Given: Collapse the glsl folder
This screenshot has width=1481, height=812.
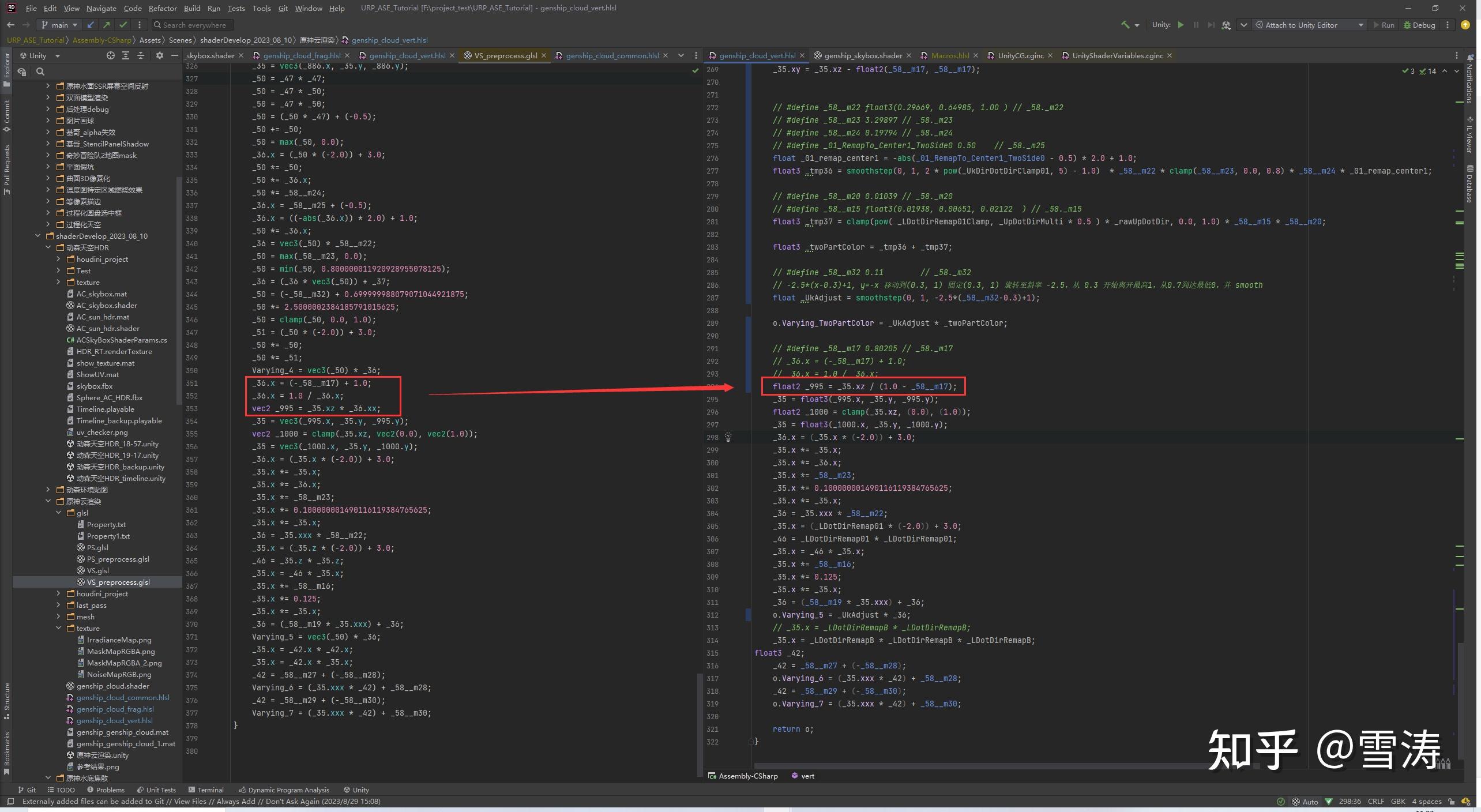Looking at the screenshot, I should [58, 513].
